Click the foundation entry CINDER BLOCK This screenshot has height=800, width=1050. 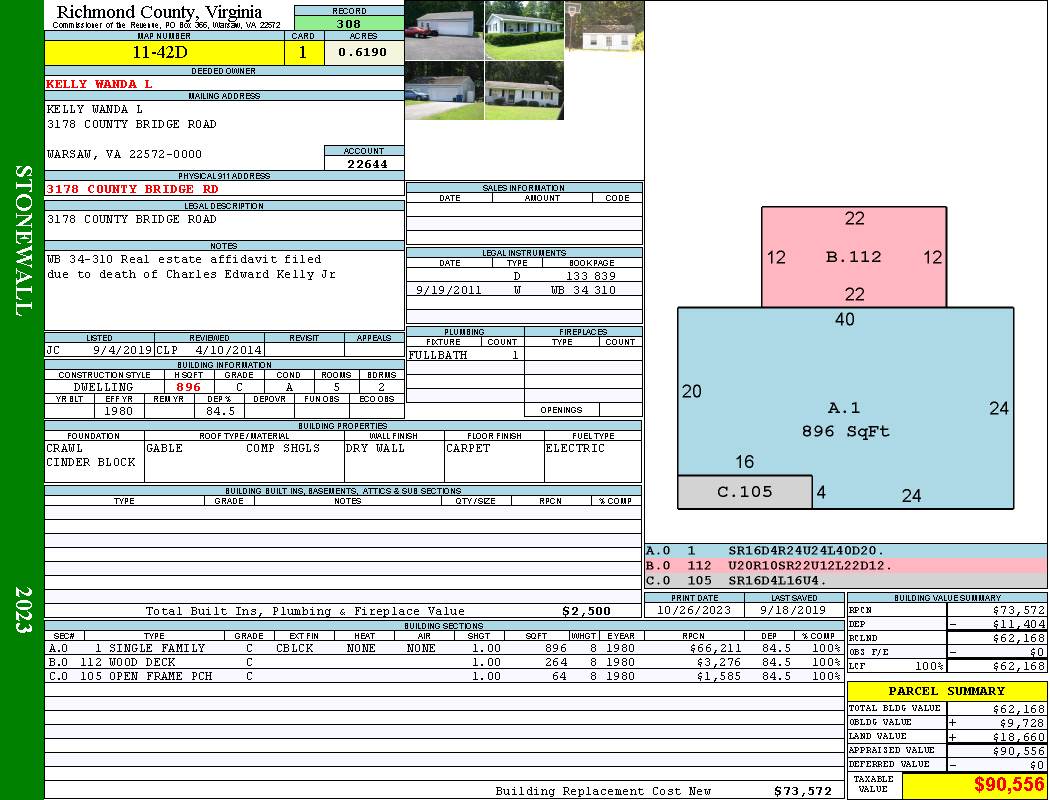(90, 462)
